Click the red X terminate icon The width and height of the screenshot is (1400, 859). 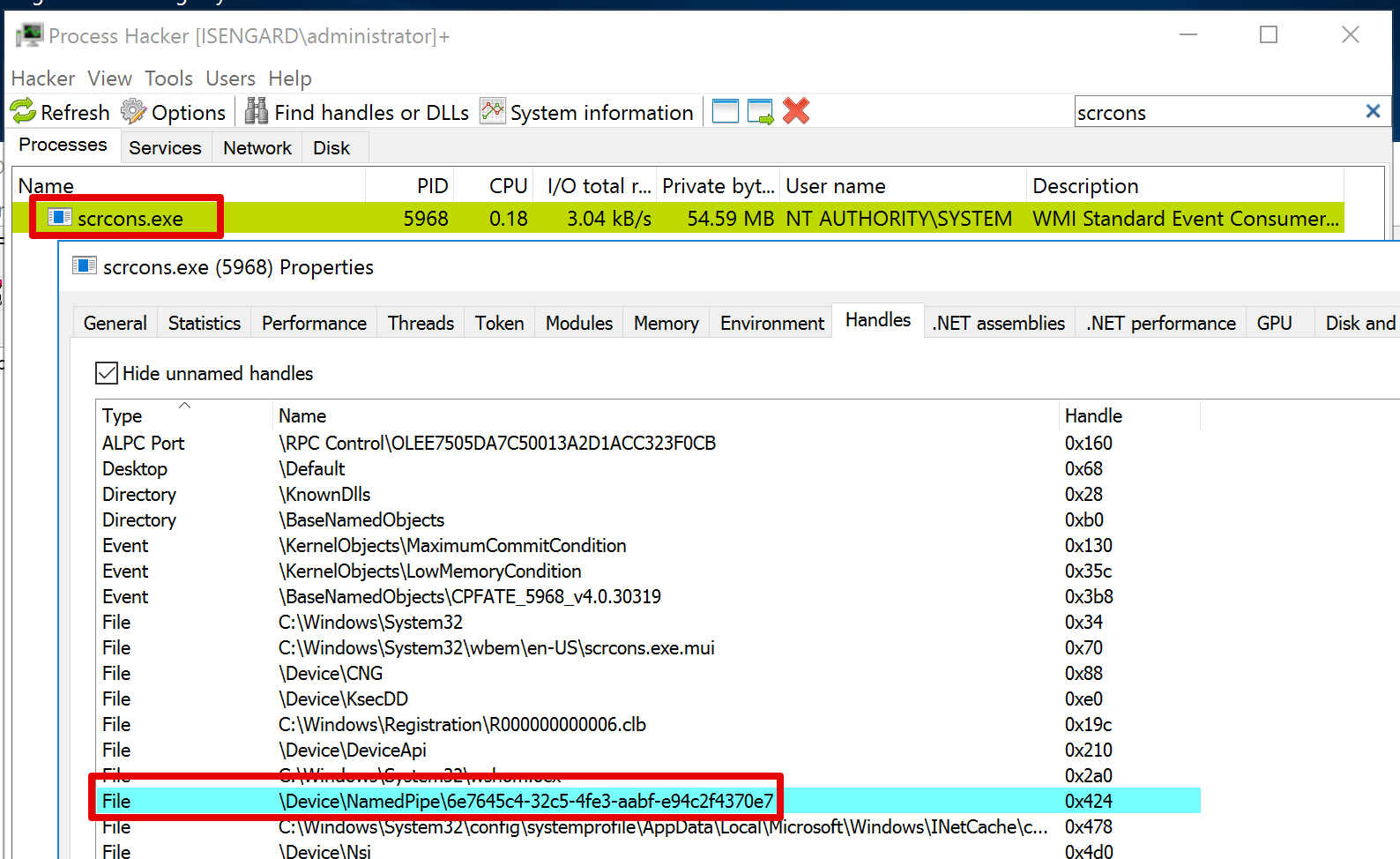796,111
